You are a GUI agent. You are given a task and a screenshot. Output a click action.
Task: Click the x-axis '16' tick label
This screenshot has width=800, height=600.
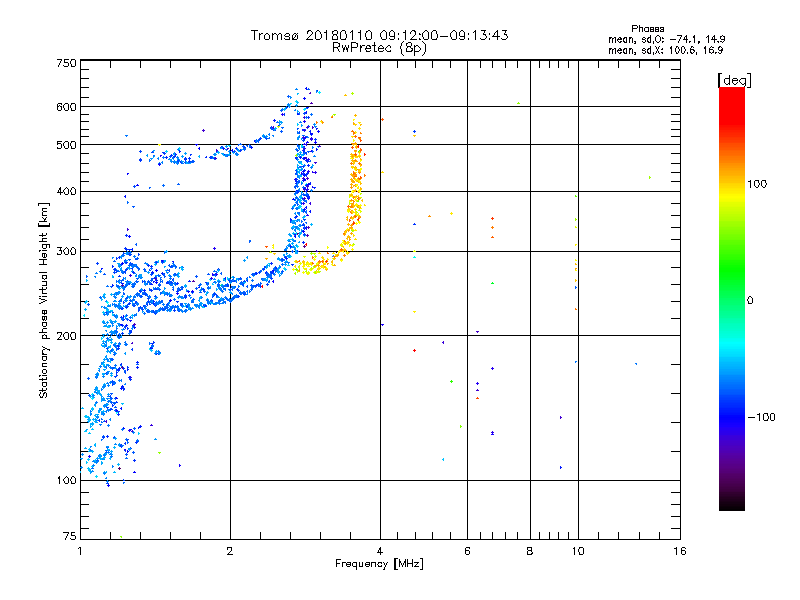tap(680, 551)
